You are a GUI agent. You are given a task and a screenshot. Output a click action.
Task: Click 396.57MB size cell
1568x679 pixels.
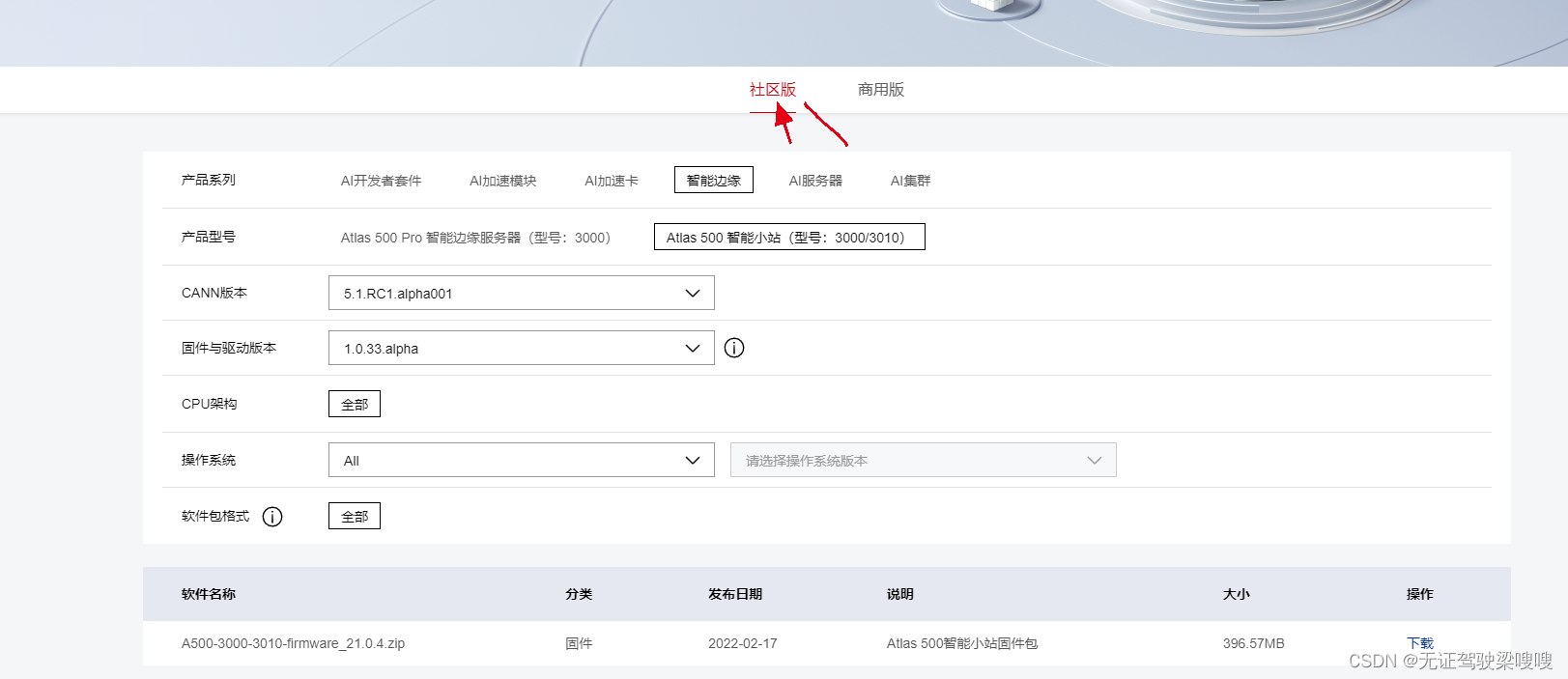point(1254,643)
